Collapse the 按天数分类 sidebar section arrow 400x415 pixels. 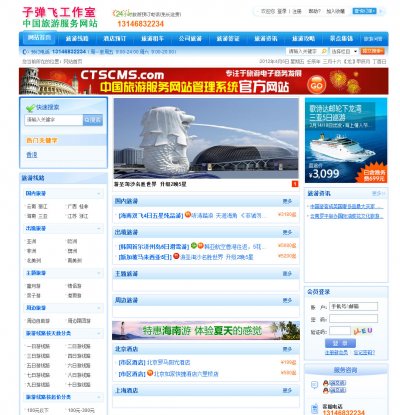[x=99, y=333]
